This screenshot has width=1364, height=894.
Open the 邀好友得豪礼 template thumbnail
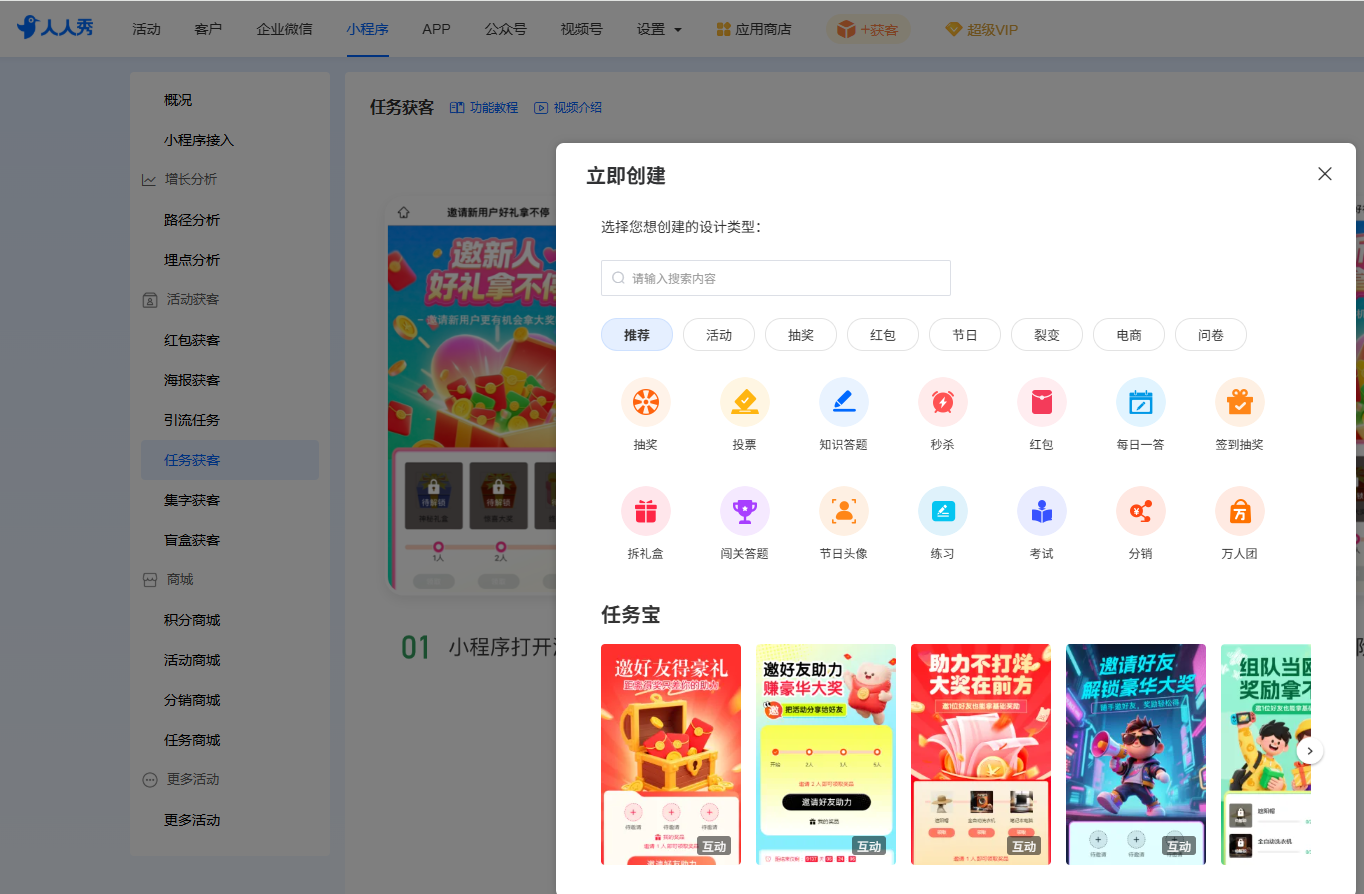[670, 754]
